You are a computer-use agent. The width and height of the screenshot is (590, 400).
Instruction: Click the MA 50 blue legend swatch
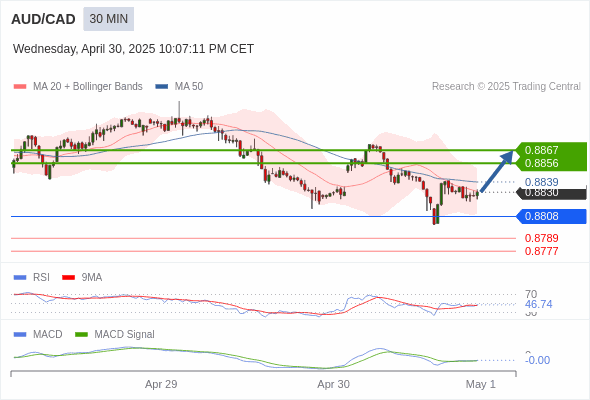(x=162, y=87)
